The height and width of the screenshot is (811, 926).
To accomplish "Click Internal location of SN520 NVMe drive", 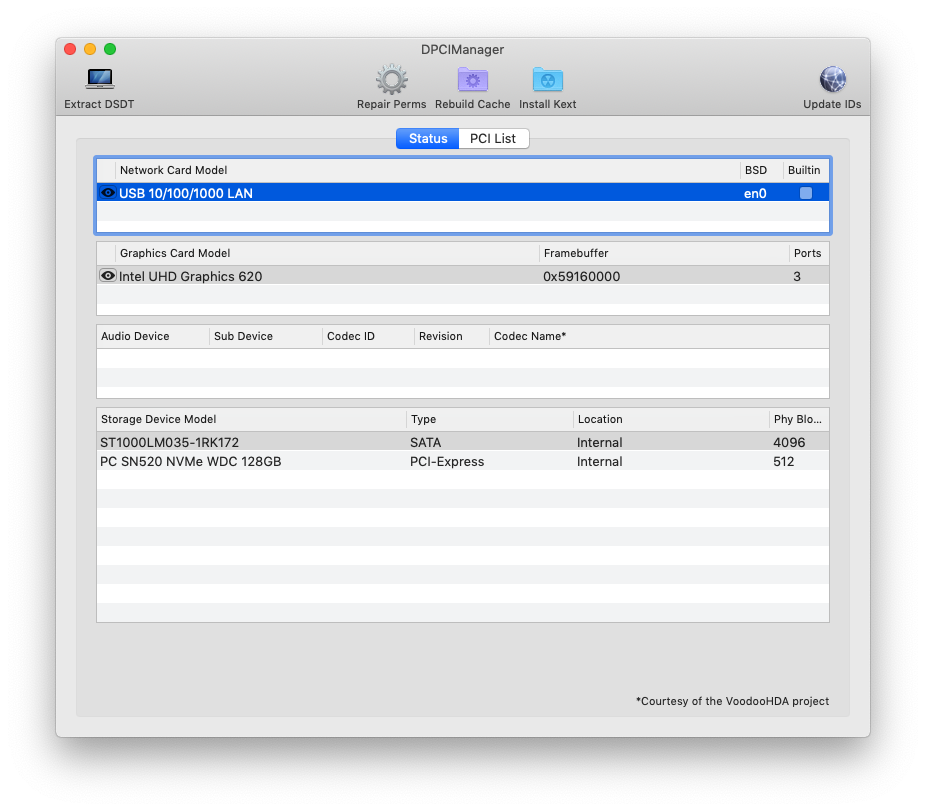I will pos(599,461).
